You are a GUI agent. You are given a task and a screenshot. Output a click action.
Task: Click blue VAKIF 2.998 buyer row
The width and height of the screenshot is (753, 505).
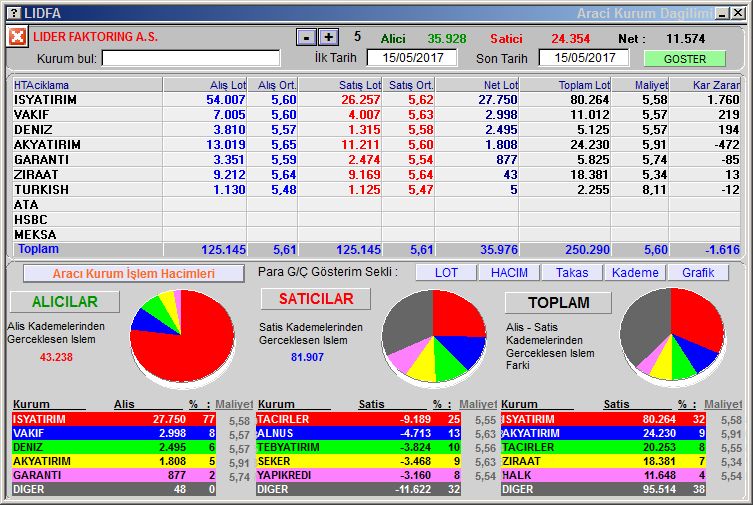pyautogui.click(x=114, y=433)
